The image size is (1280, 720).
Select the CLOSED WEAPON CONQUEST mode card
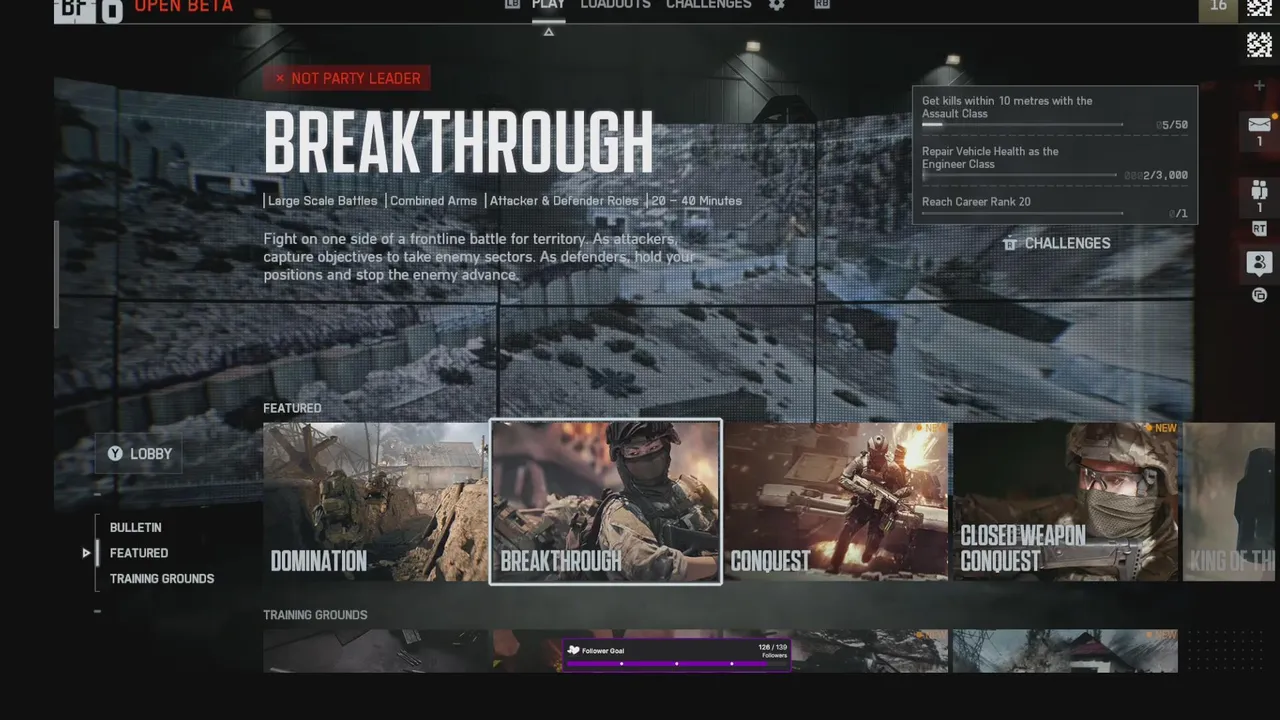coord(1066,502)
